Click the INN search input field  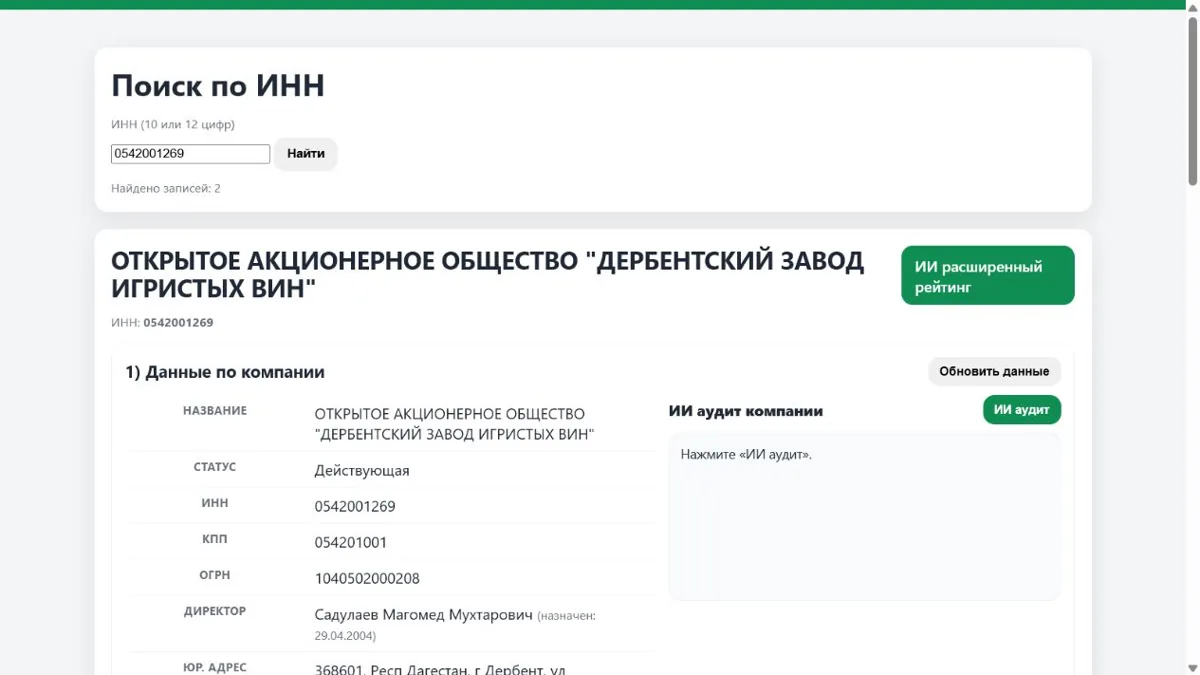click(190, 154)
